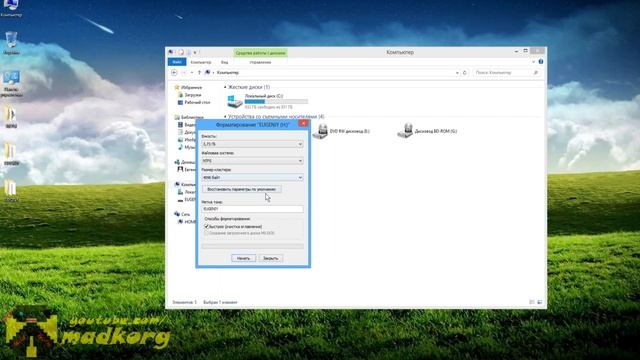This screenshot has height=360, width=640.
Task: Select the BD-ROM drive (G:) icon
Action: coord(405,131)
